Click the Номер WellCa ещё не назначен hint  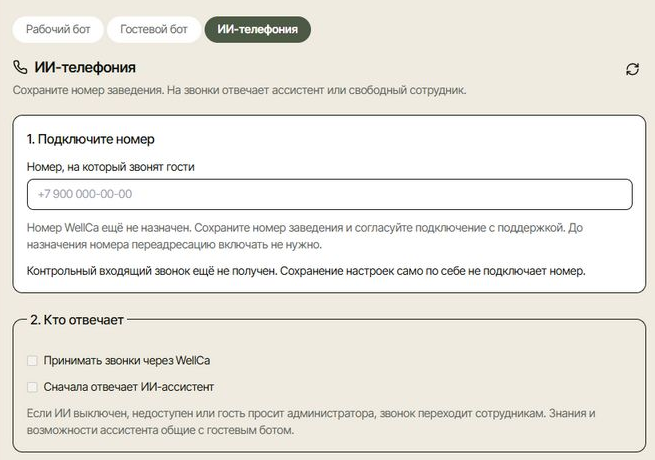(x=305, y=236)
